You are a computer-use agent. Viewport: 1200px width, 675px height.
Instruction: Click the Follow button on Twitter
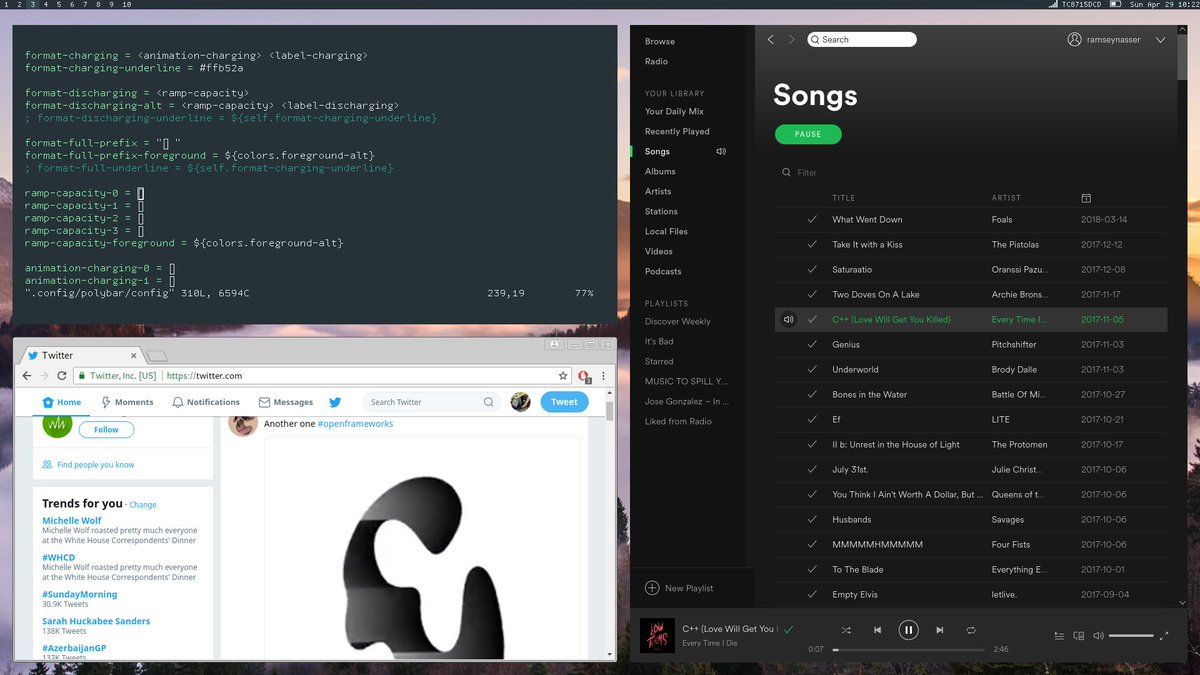106,430
